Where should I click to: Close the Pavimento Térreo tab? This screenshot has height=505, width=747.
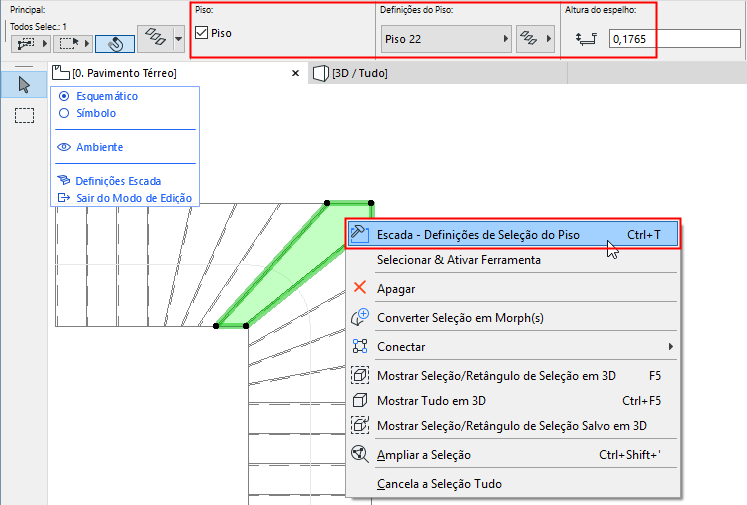pyautogui.click(x=295, y=73)
